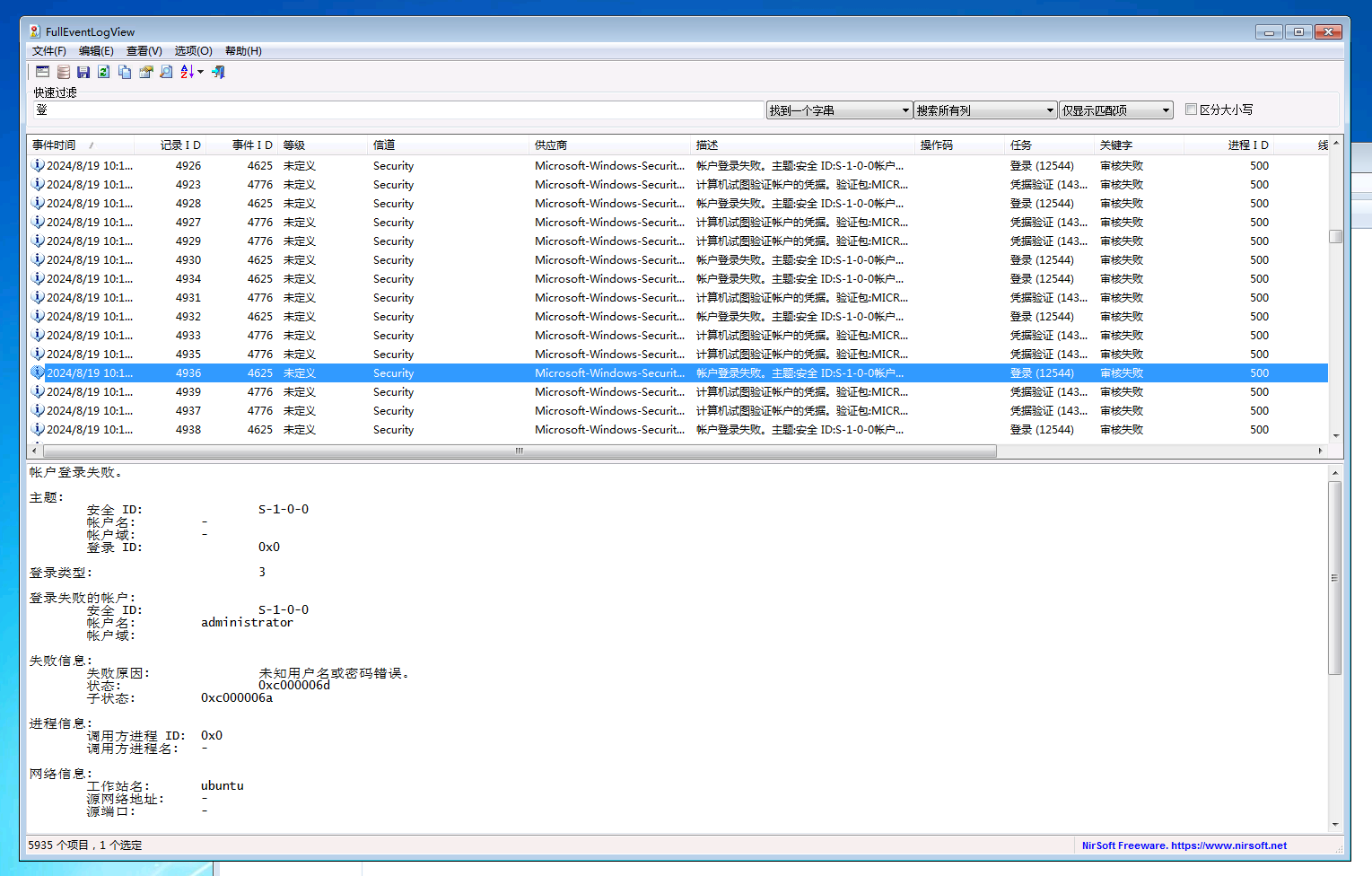Open event Properties toolbar icon
This screenshot has height=876, width=1372.
click(145, 72)
